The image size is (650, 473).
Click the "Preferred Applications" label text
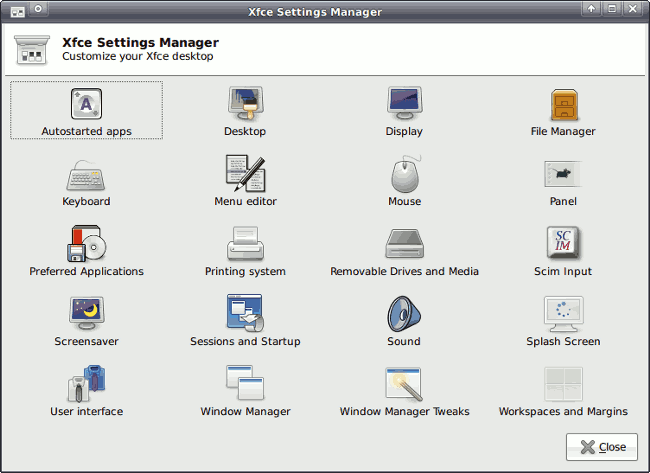[x=86, y=272]
